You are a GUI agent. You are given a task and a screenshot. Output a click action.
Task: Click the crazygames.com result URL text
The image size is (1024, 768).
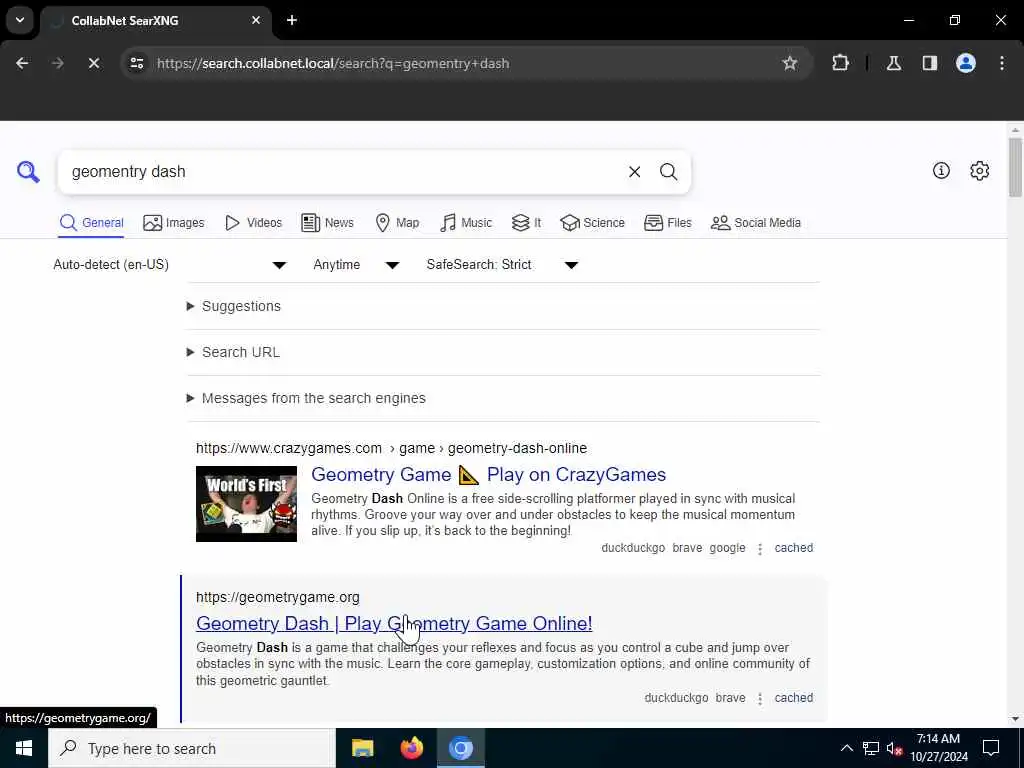(x=391, y=449)
